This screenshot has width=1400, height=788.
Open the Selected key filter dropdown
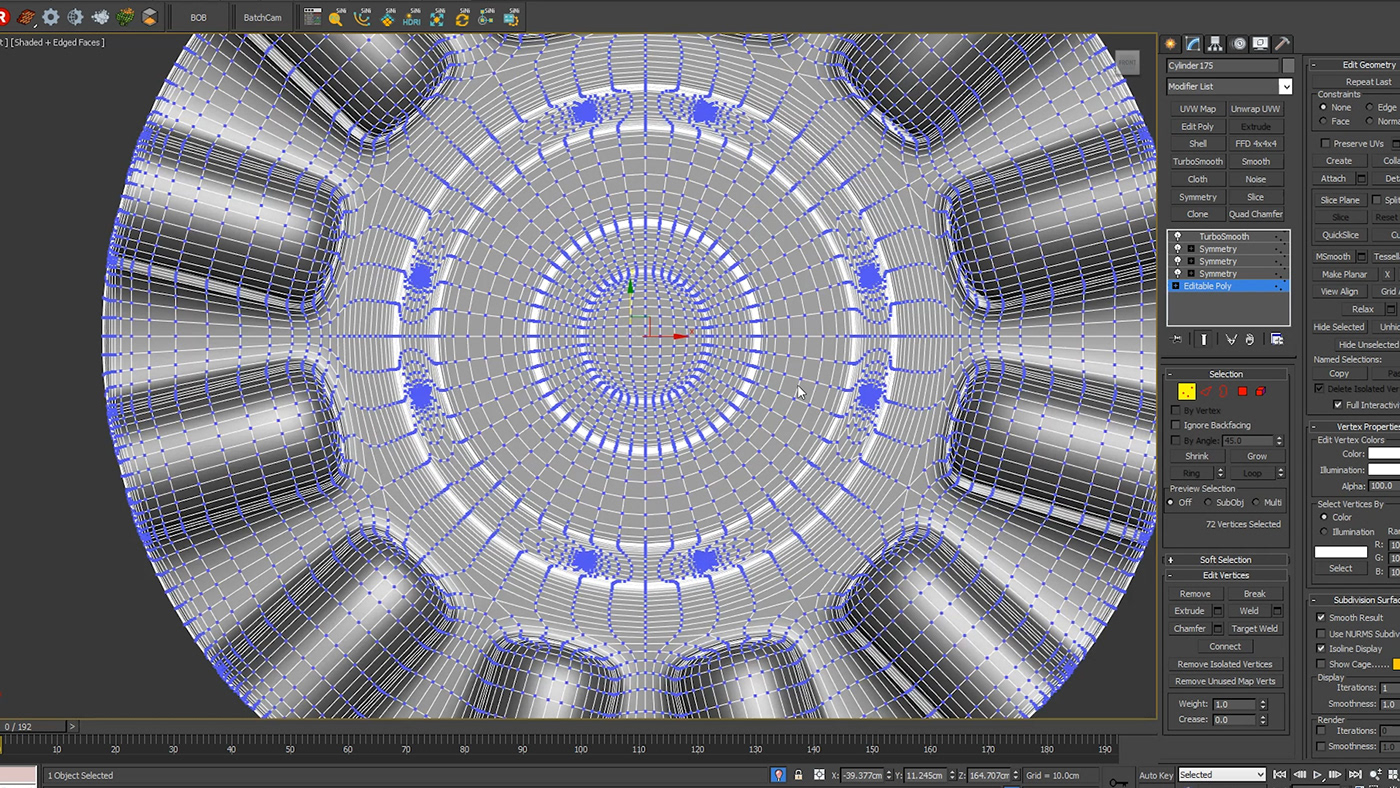(1222, 775)
